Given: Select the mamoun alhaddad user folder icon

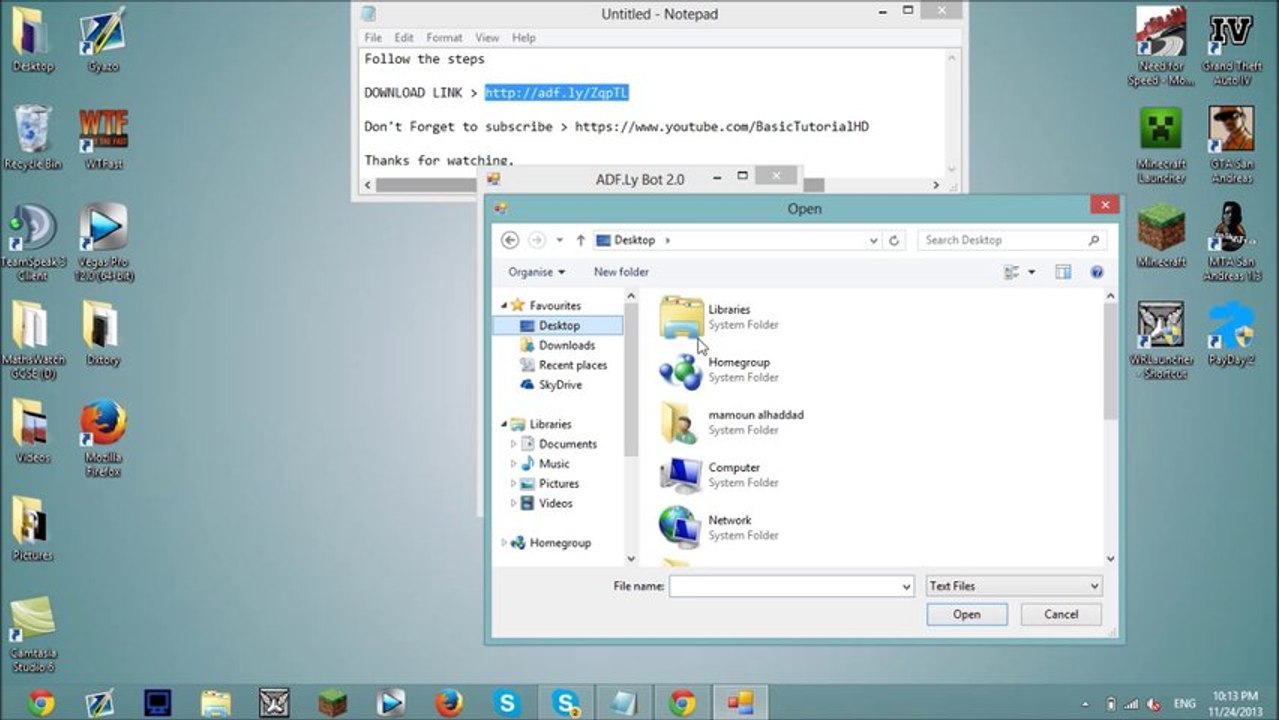Looking at the screenshot, I should [681, 422].
